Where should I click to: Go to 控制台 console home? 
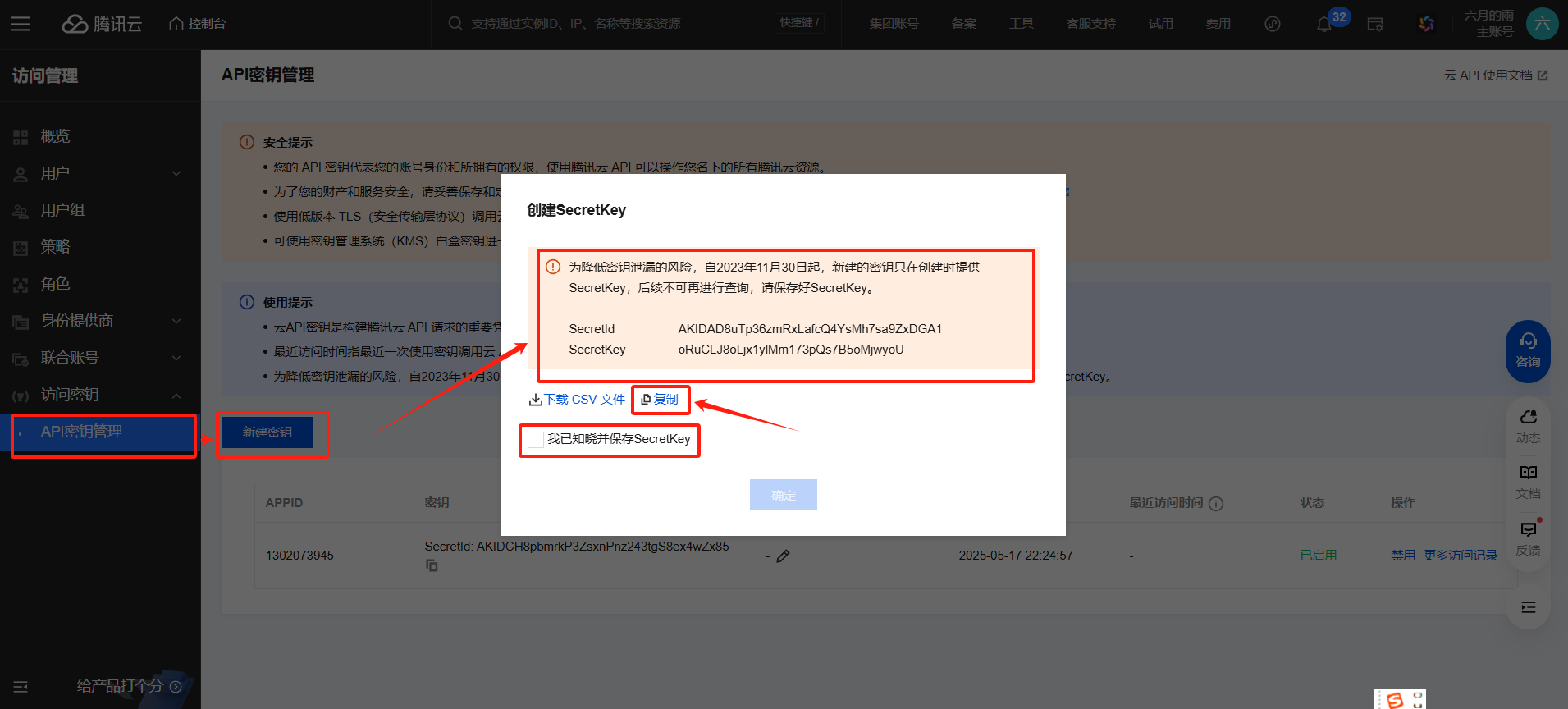click(x=197, y=24)
